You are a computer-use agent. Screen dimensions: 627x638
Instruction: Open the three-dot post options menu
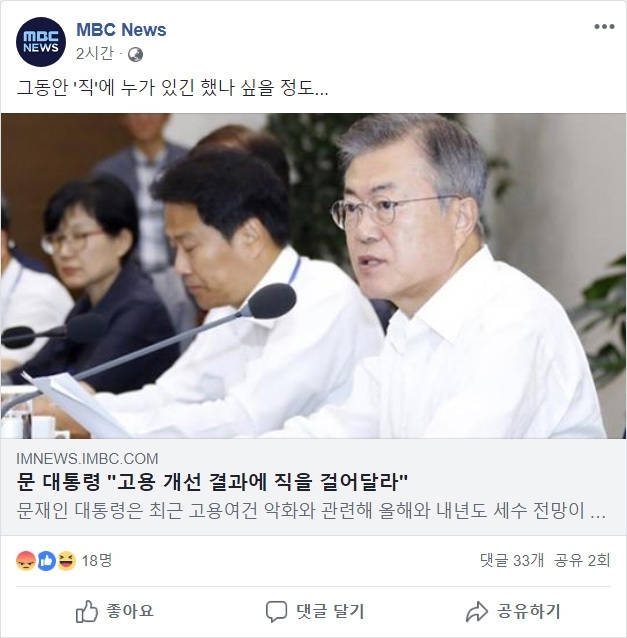604,27
